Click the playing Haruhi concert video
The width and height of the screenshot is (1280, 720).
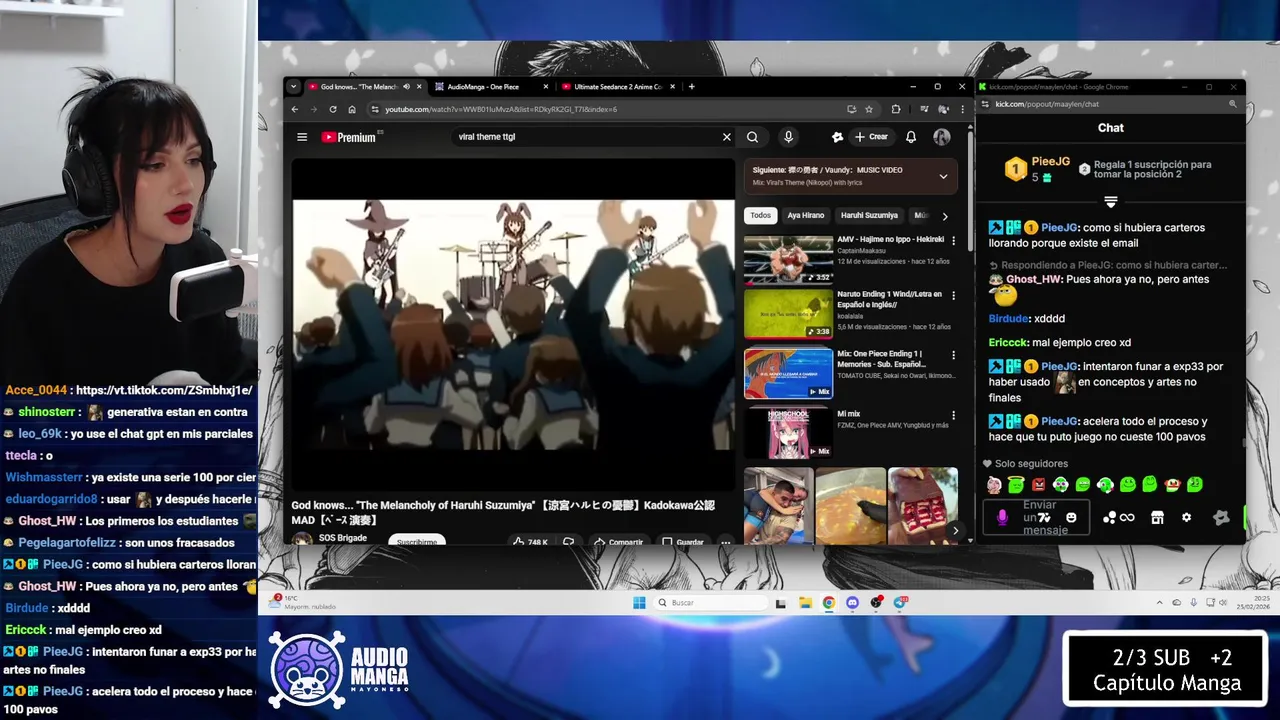[x=513, y=325]
